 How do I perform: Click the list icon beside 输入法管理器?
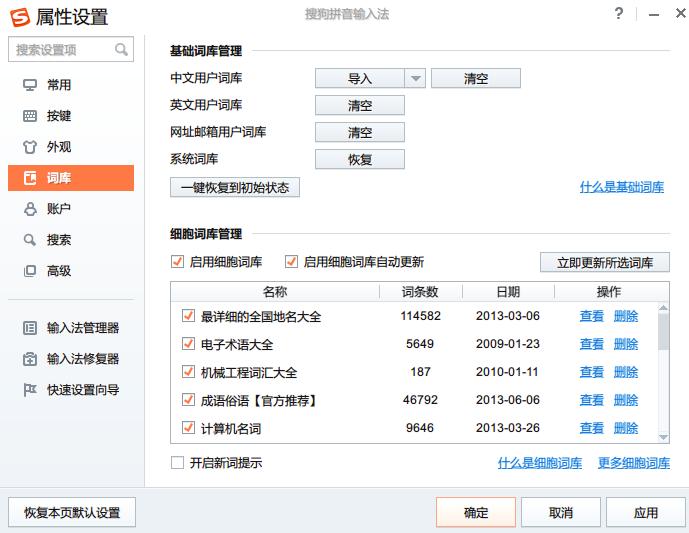[x=30, y=328]
